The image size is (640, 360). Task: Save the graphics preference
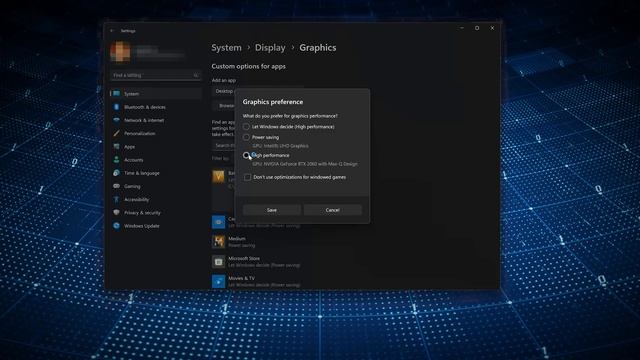(x=272, y=210)
